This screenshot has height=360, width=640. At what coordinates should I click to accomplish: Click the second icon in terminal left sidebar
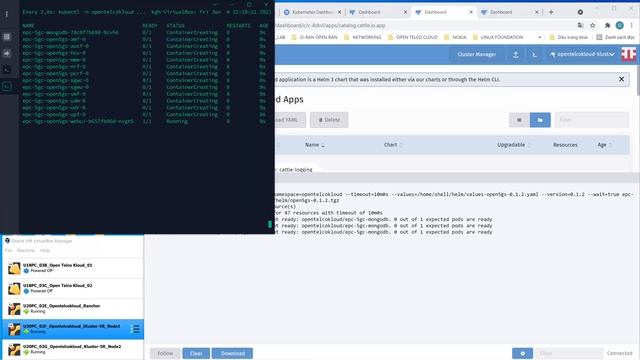[7, 37]
